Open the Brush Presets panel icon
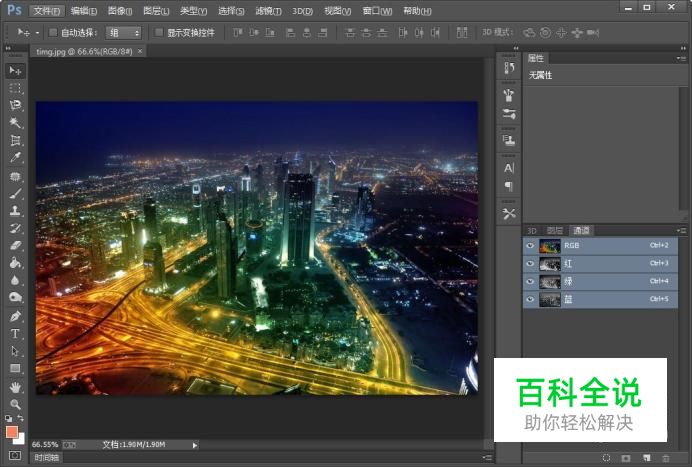Screen dimensions: 692x467 (509, 114)
